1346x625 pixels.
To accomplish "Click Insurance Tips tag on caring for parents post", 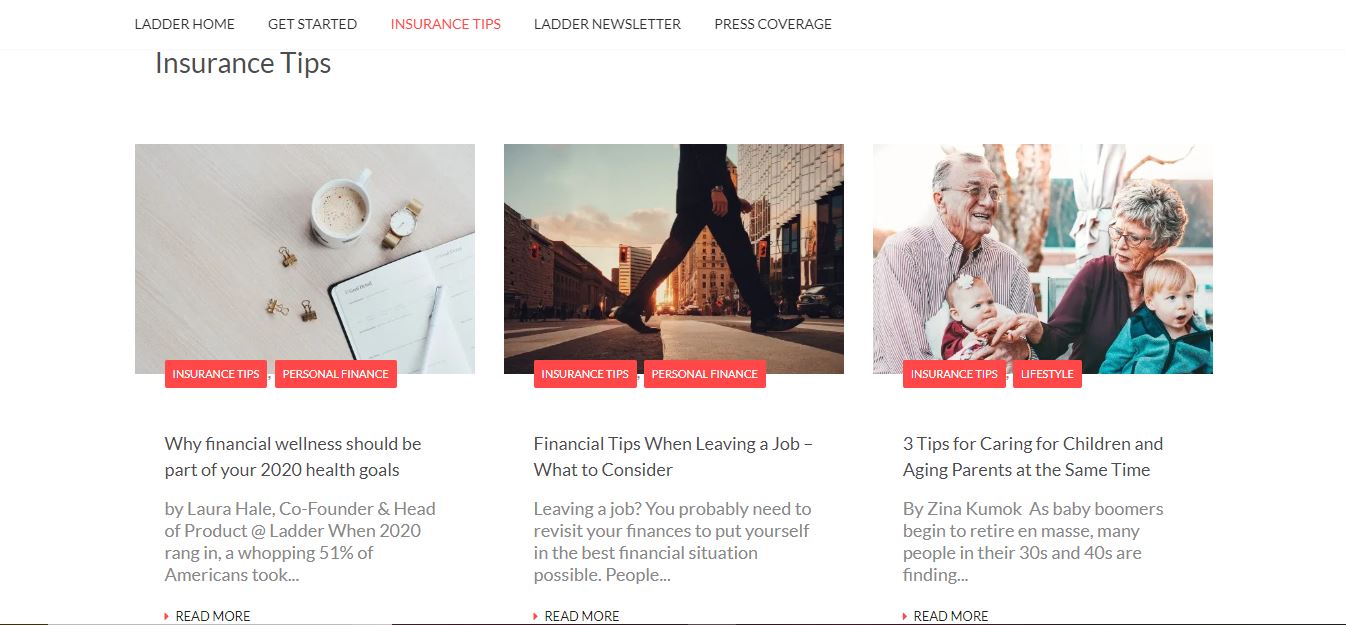I will [954, 374].
